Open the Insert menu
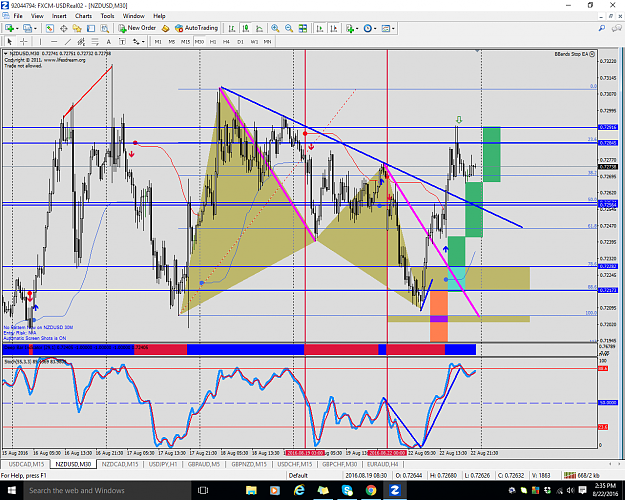The height and width of the screenshot is (500, 625). (59, 16)
